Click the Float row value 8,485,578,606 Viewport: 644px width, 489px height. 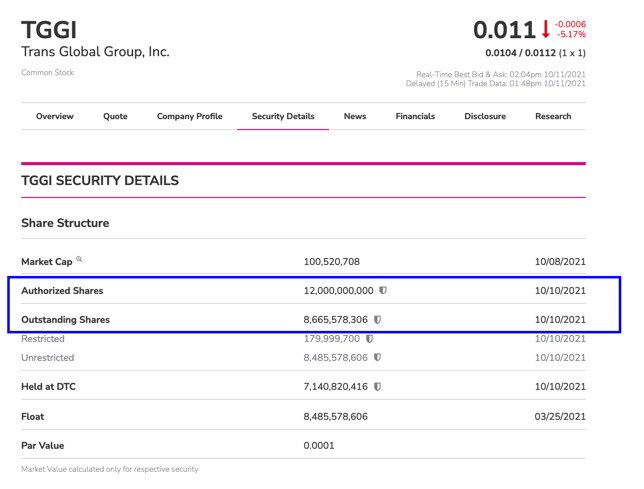click(x=336, y=416)
